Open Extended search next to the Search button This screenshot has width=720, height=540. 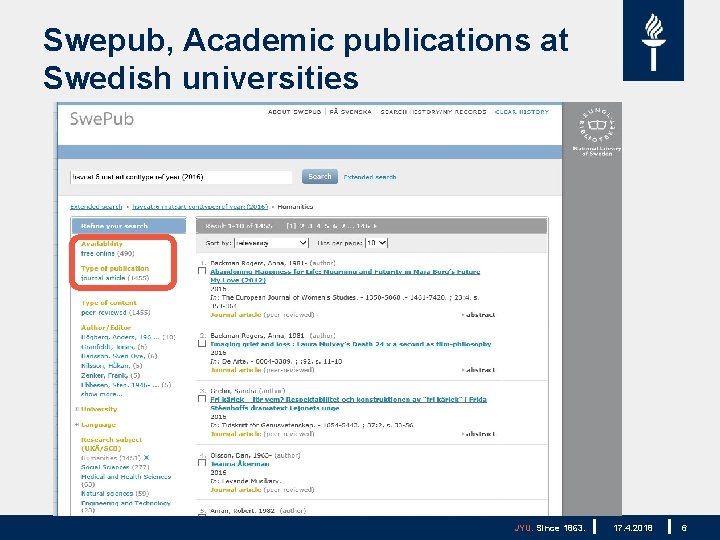click(370, 177)
